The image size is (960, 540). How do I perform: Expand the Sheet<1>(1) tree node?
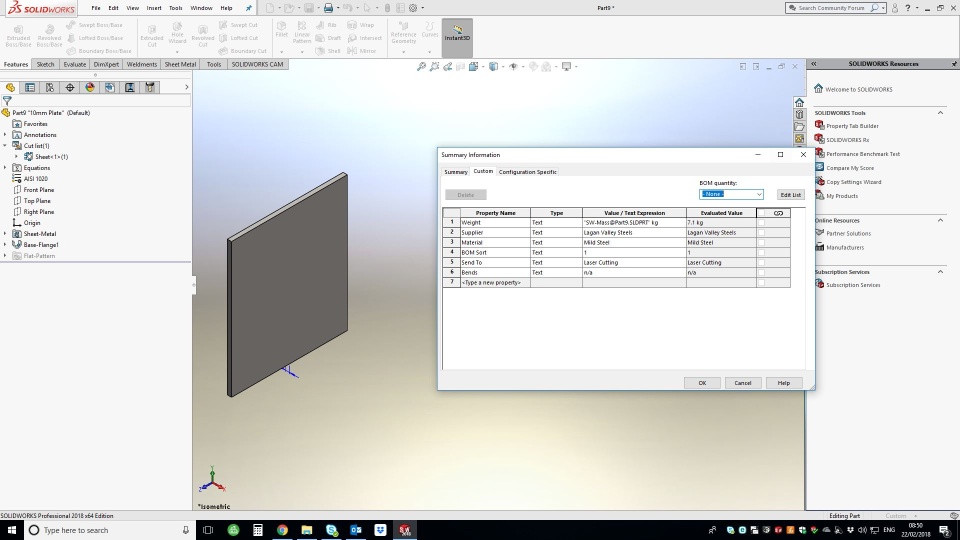click(17, 157)
